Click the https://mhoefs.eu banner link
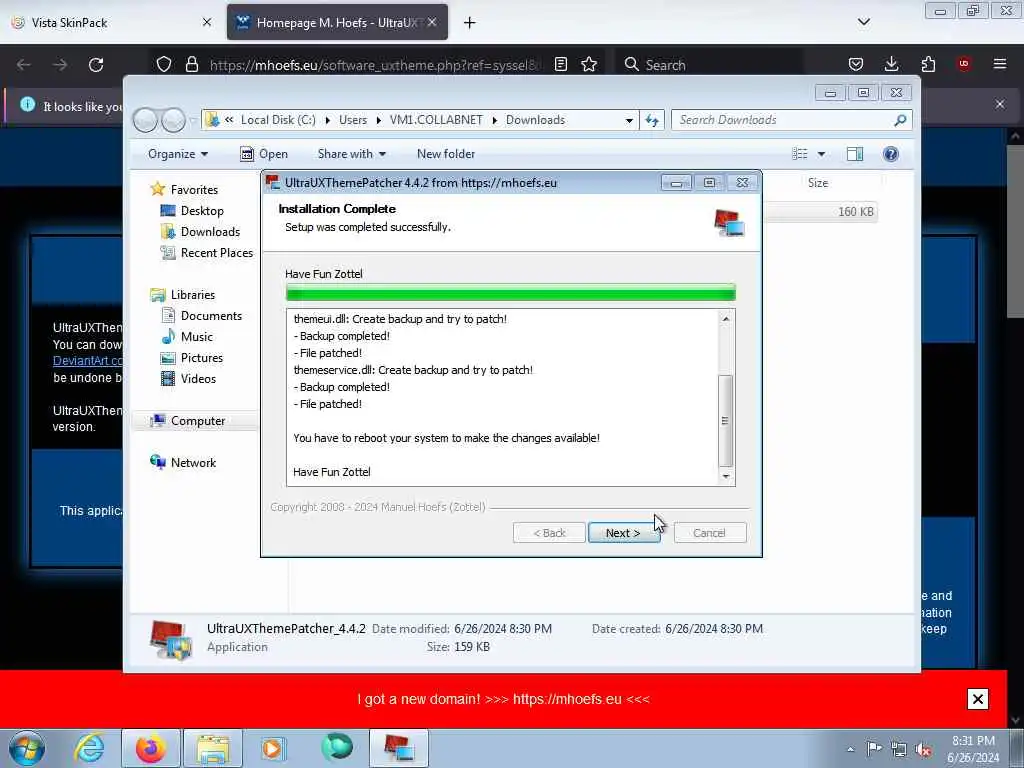 pos(567,699)
